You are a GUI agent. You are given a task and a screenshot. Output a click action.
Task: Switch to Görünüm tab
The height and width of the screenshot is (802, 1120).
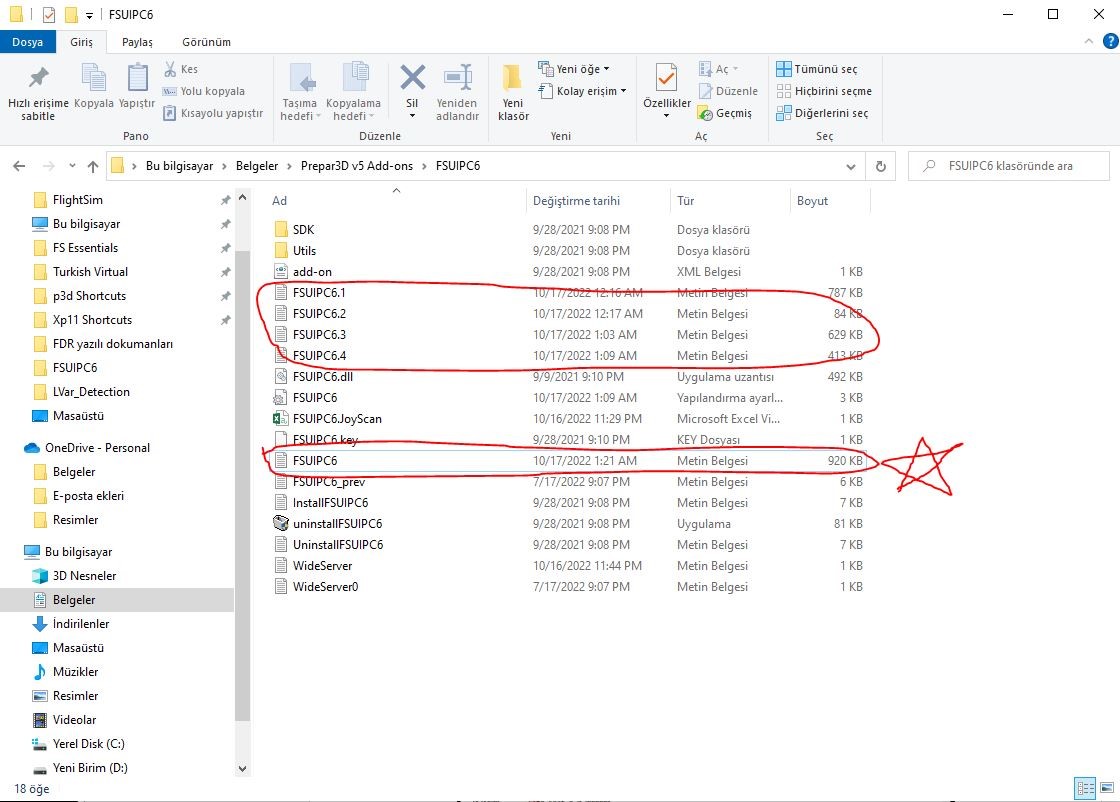[206, 42]
